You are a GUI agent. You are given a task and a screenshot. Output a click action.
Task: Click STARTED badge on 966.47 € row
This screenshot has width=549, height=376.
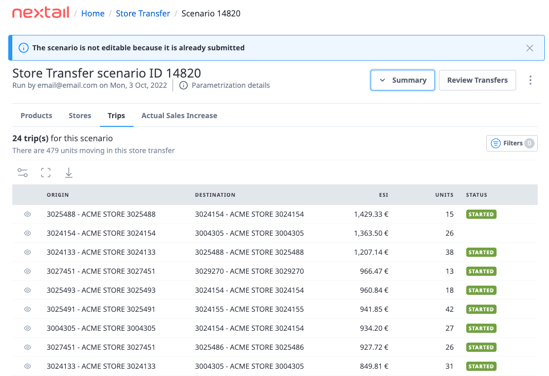coord(481,271)
